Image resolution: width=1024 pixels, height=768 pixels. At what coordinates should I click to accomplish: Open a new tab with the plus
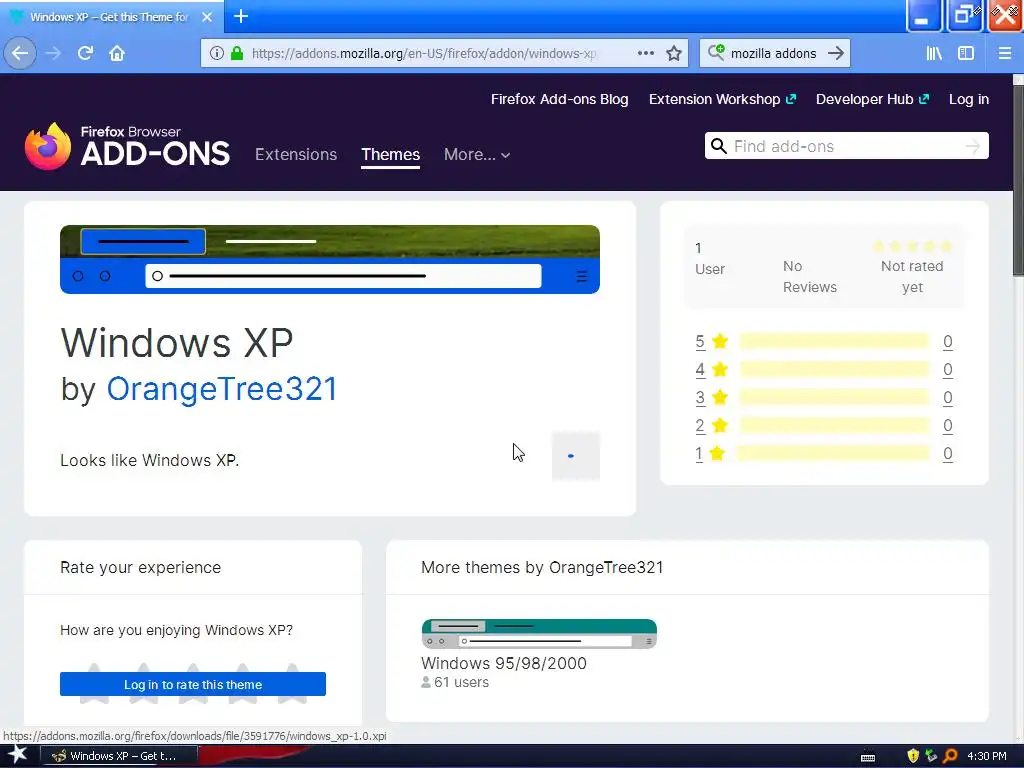pyautogui.click(x=240, y=16)
